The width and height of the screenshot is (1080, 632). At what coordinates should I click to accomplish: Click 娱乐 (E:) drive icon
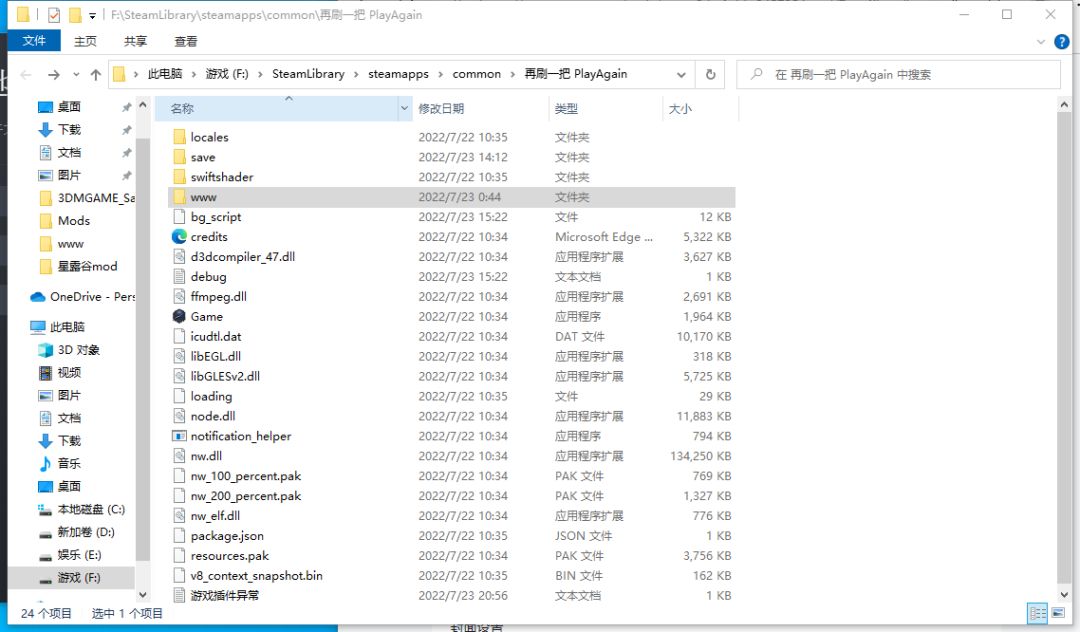pyautogui.click(x=45, y=556)
